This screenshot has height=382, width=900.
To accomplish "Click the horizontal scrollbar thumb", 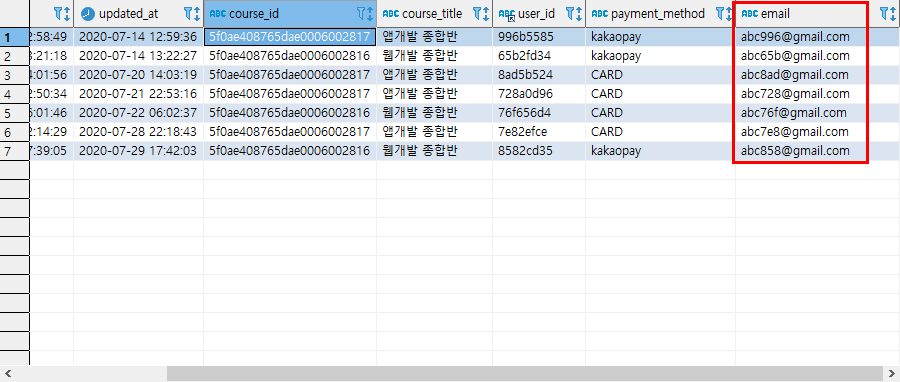I will pyautogui.click(x=524, y=373).
